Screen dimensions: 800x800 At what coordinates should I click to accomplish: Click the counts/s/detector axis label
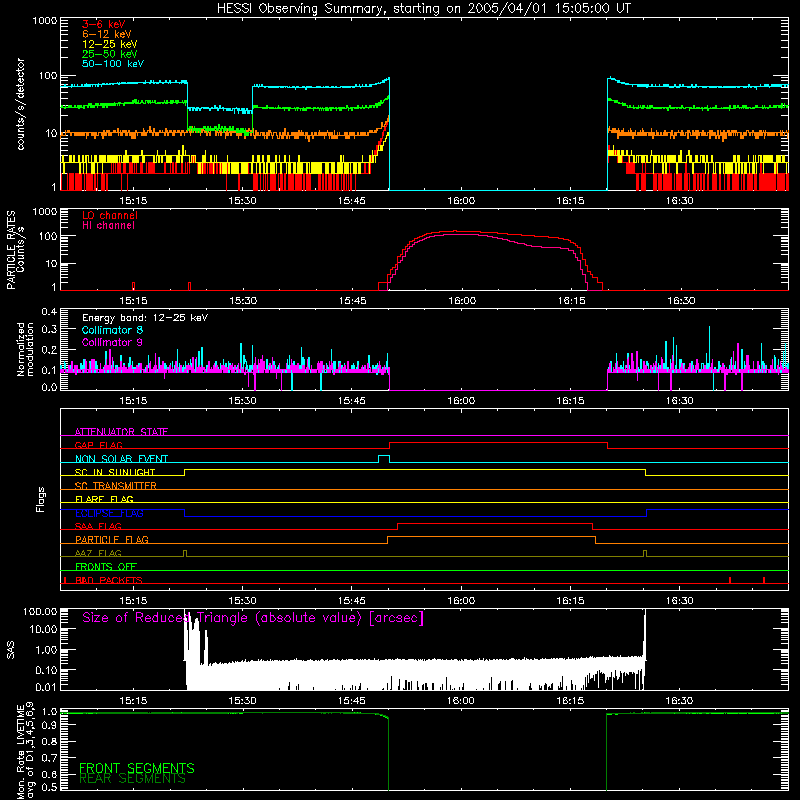[x=20, y=104]
